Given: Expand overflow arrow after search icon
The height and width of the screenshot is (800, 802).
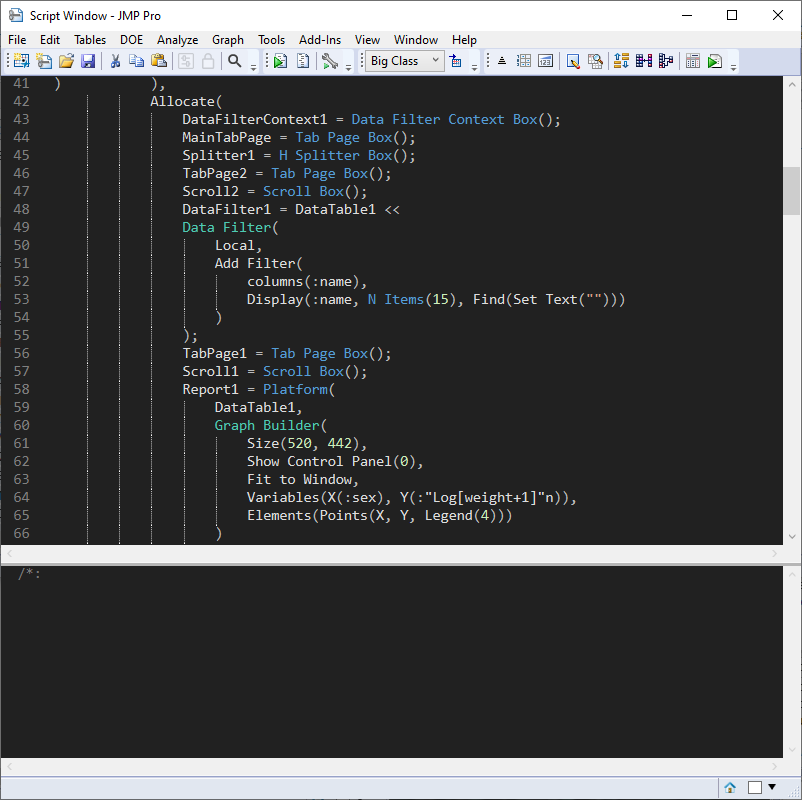Looking at the screenshot, I should [x=253, y=68].
